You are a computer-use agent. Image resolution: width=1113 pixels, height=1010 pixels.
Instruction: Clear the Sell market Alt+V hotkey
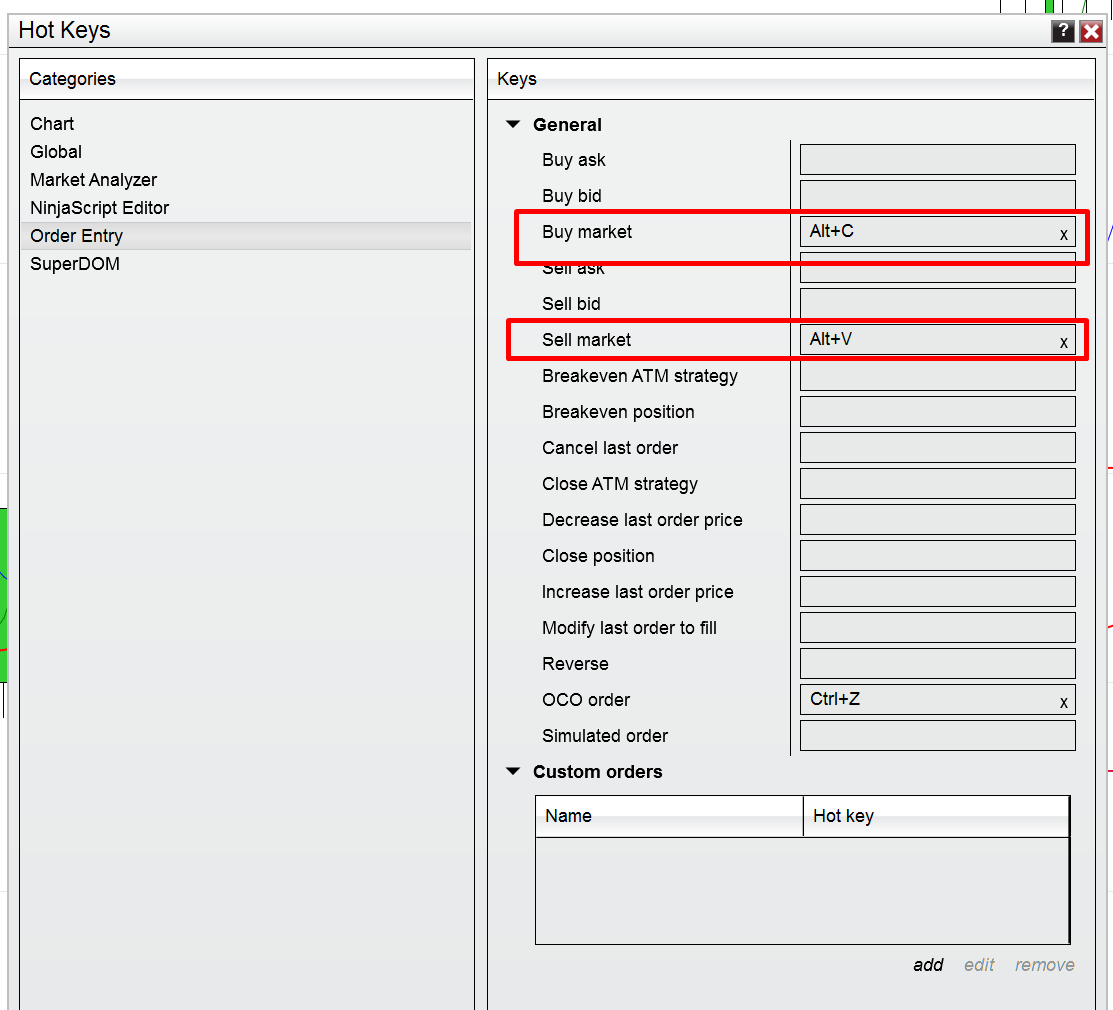pos(1063,342)
